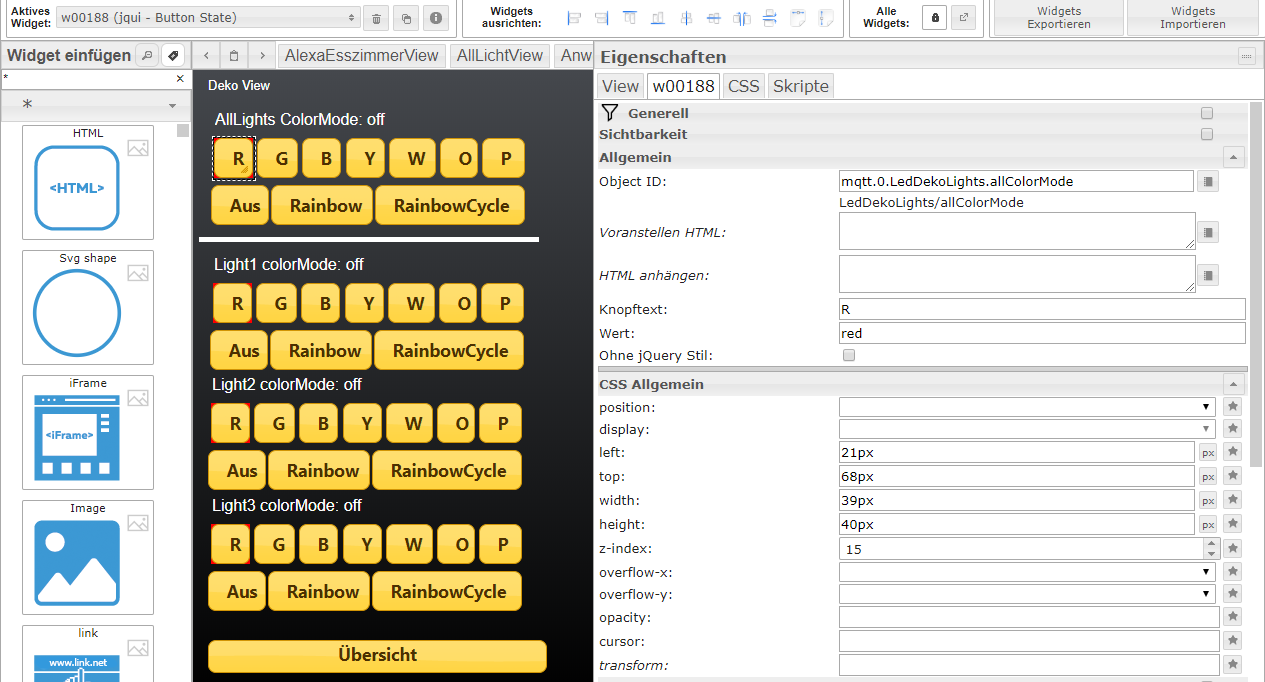Click the star icon beside the left field

pyautogui.click(x=1233, y=452)
